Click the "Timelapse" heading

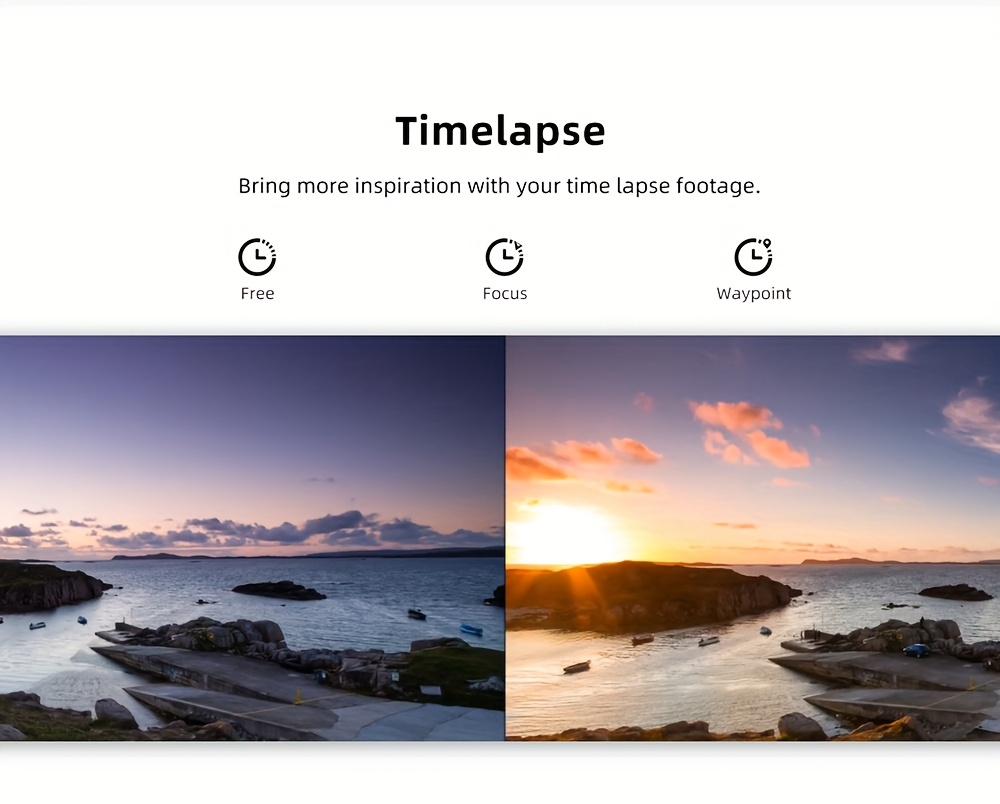tap(500, 131)
